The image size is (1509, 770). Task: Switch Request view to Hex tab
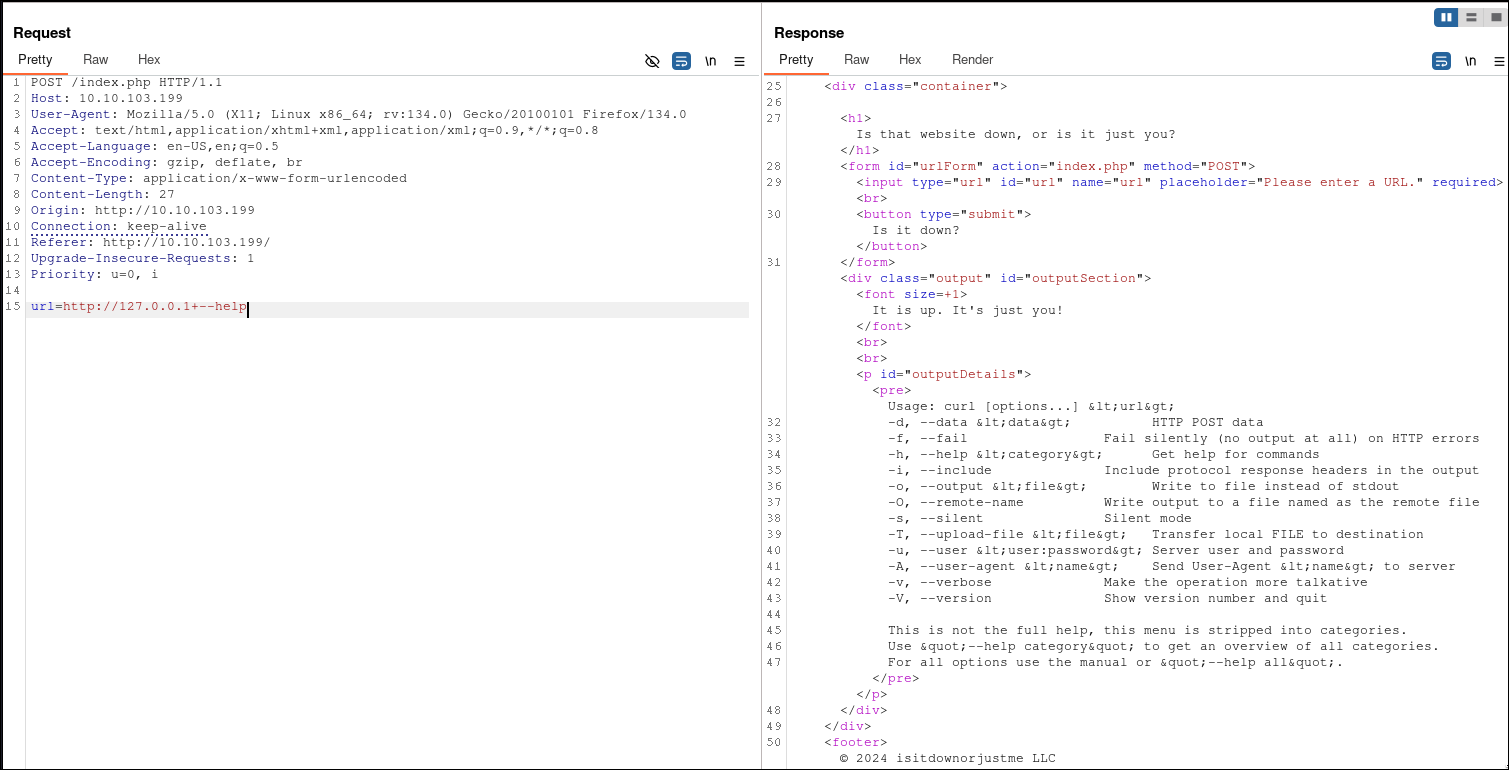pos(149,60)
